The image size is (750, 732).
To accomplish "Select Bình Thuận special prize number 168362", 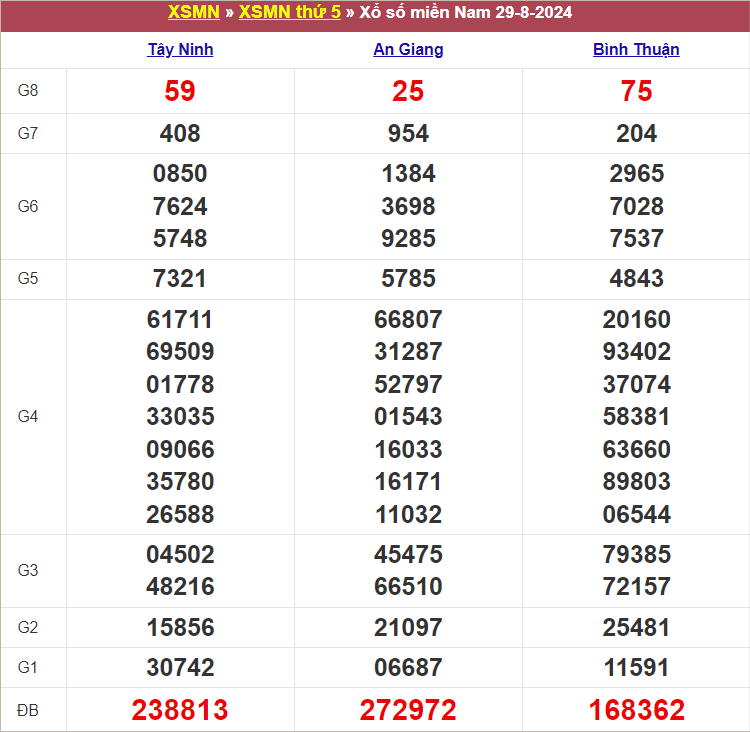I will [636, 710].
